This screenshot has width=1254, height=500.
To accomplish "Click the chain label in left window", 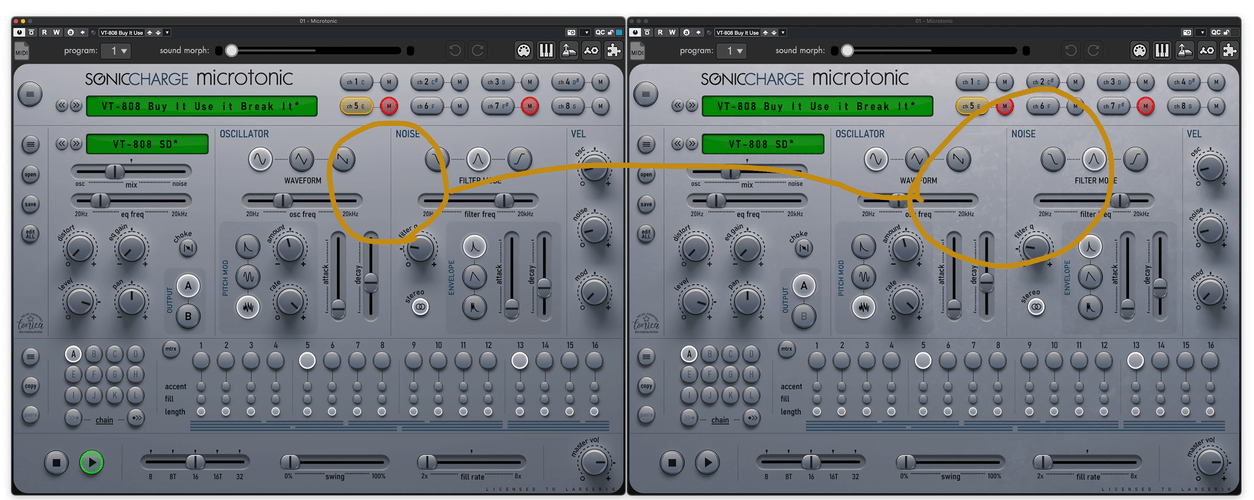I will [104, 420].
